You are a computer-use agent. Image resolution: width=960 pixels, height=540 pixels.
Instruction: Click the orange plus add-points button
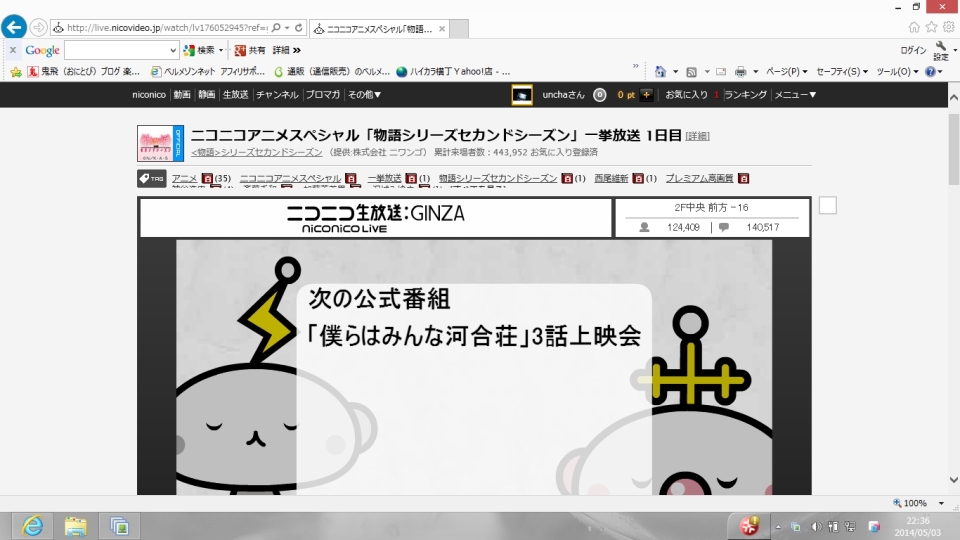647,95
